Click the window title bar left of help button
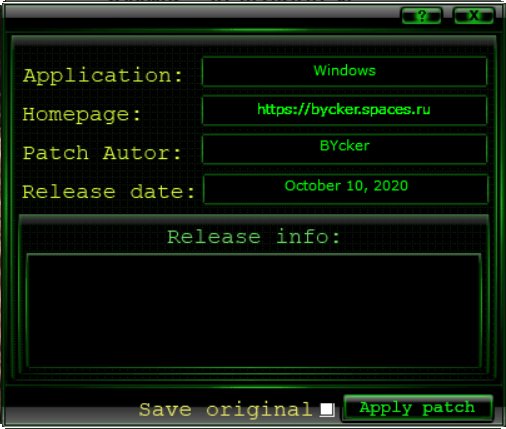The width and height of the screenshot is (506, 429). [x=200, y=13]
